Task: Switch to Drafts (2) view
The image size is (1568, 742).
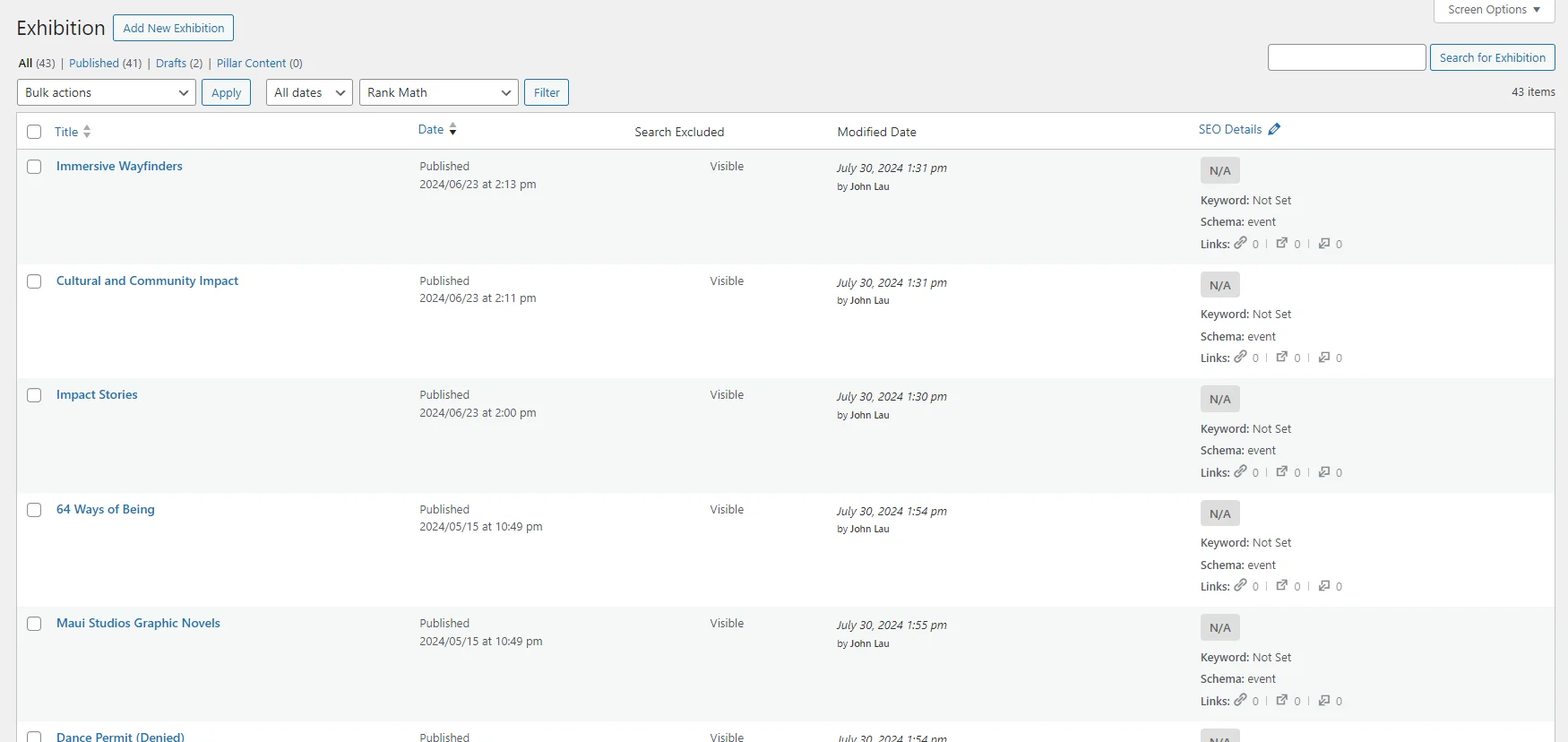Action: click(179, 63)
